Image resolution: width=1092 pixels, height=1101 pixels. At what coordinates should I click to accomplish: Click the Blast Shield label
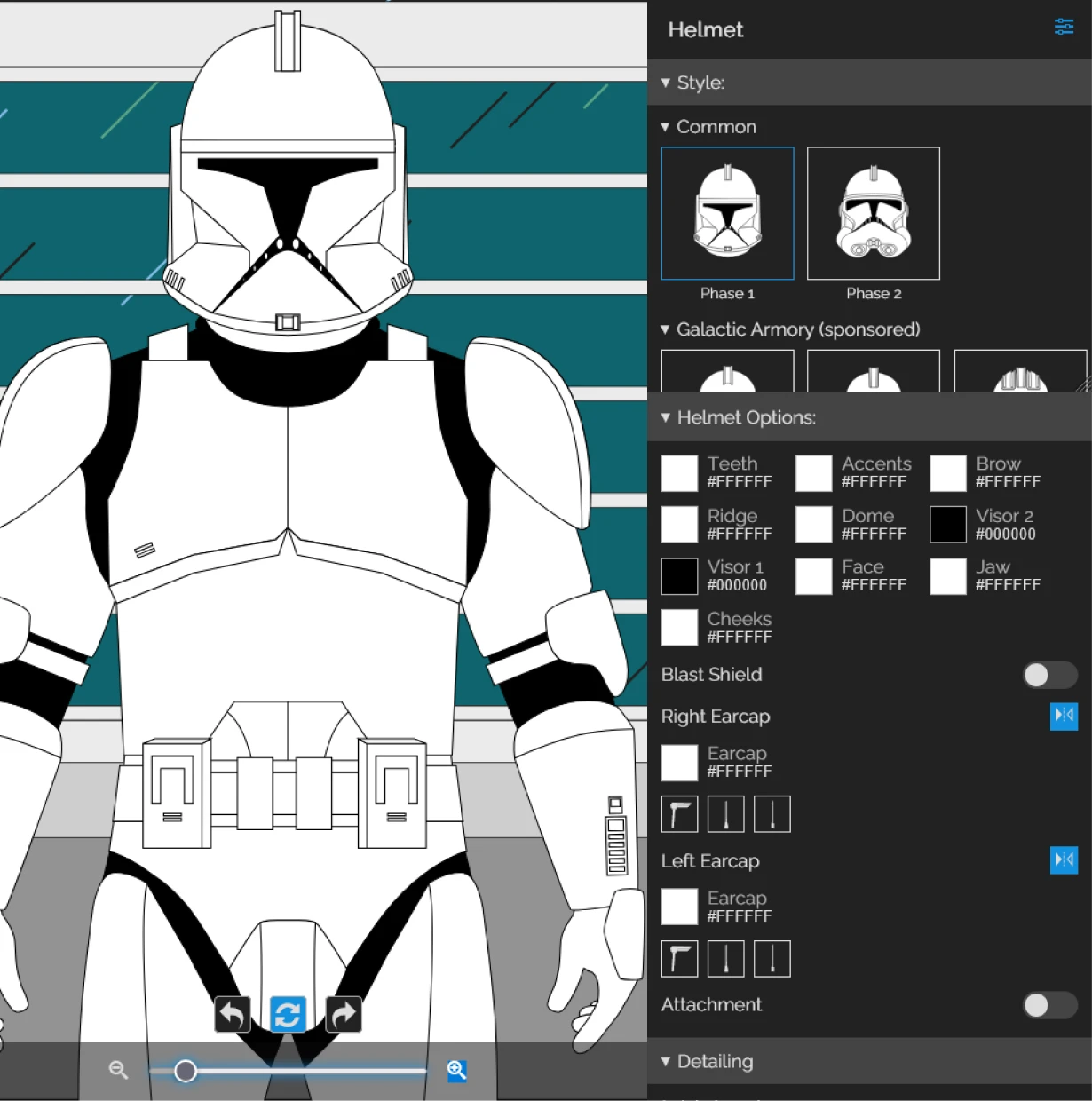pos(712,674)
